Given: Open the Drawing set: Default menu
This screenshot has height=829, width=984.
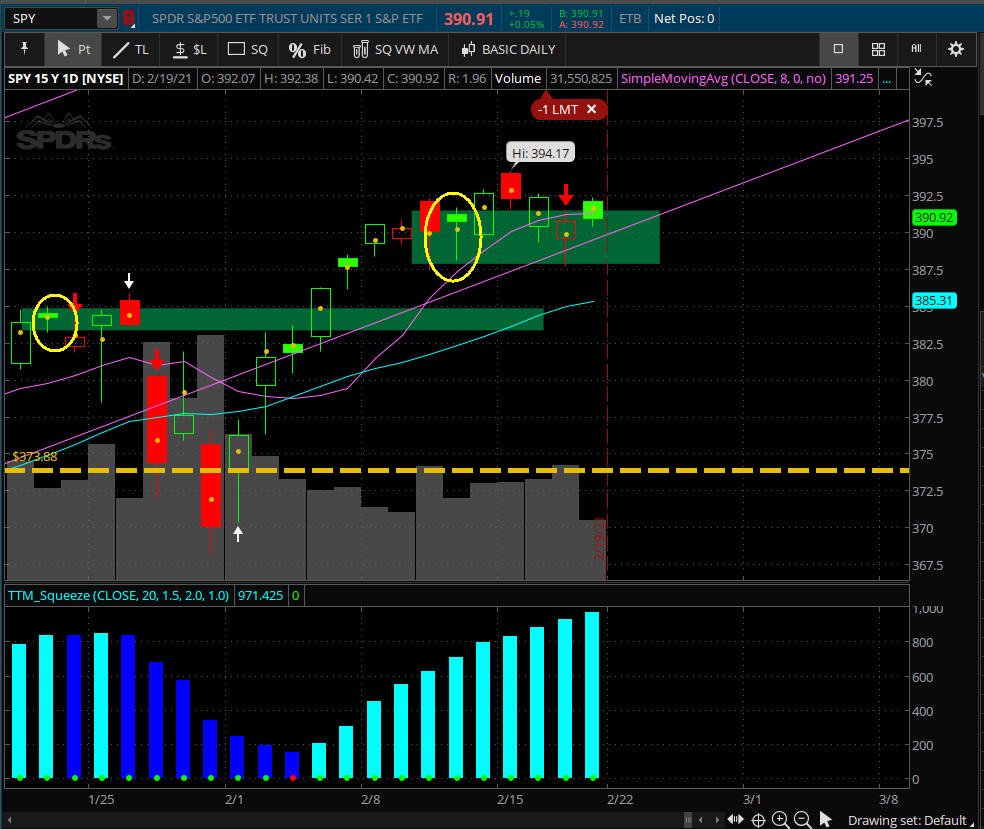Looking at the screenshot, I should coord(909,820).
